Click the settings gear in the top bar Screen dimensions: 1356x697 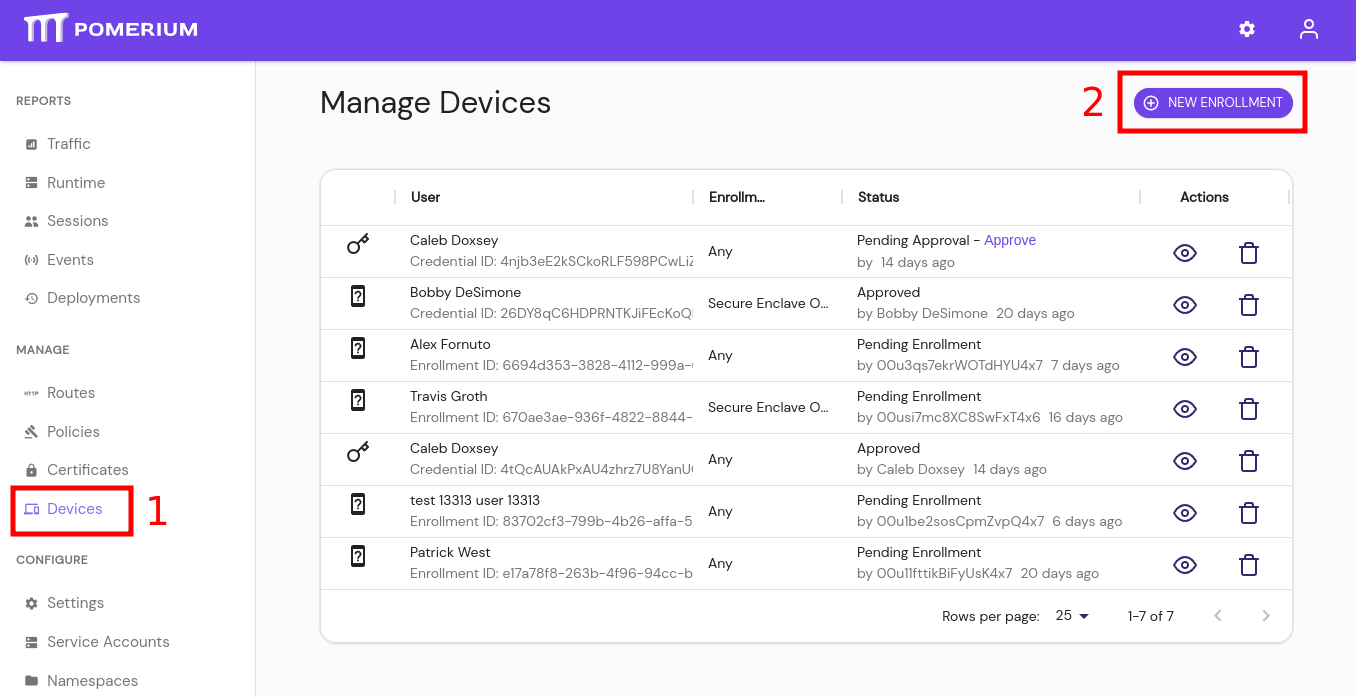pos(1246,29)
